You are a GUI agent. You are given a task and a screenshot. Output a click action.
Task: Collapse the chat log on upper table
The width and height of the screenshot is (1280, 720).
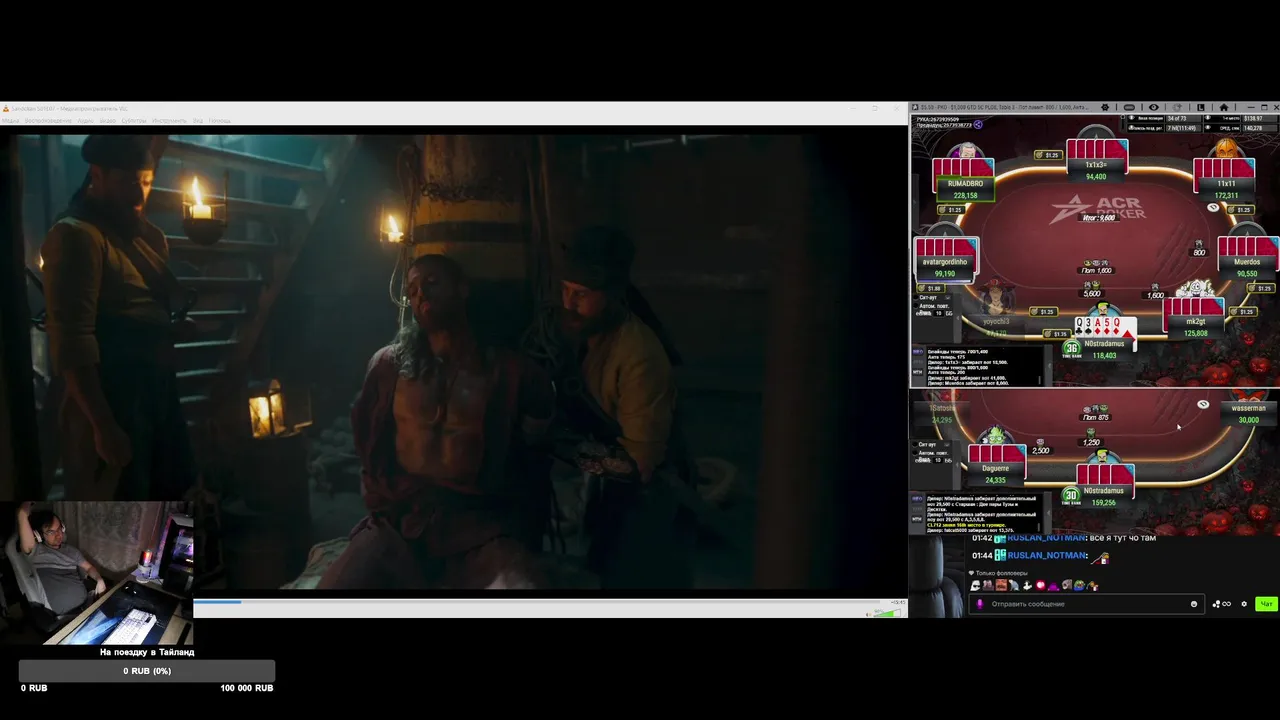point(1049,365)
